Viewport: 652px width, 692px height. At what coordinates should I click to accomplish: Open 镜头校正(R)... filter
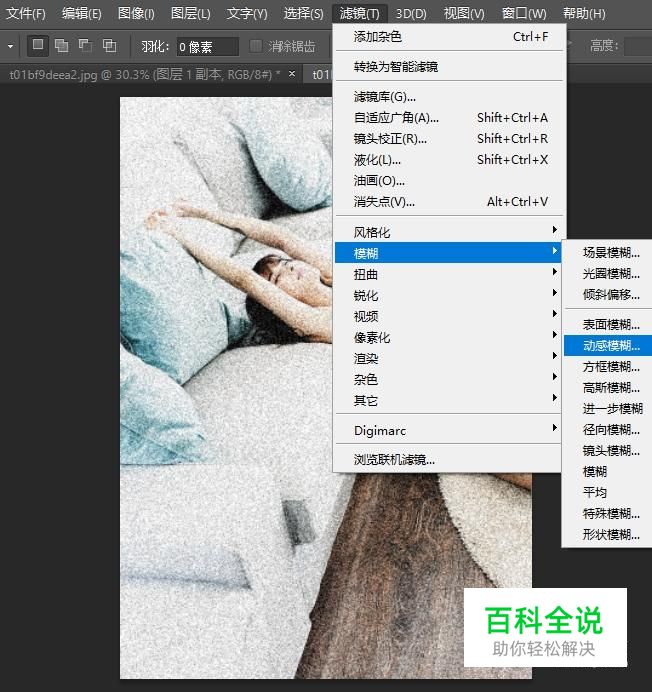coord(448,139)
